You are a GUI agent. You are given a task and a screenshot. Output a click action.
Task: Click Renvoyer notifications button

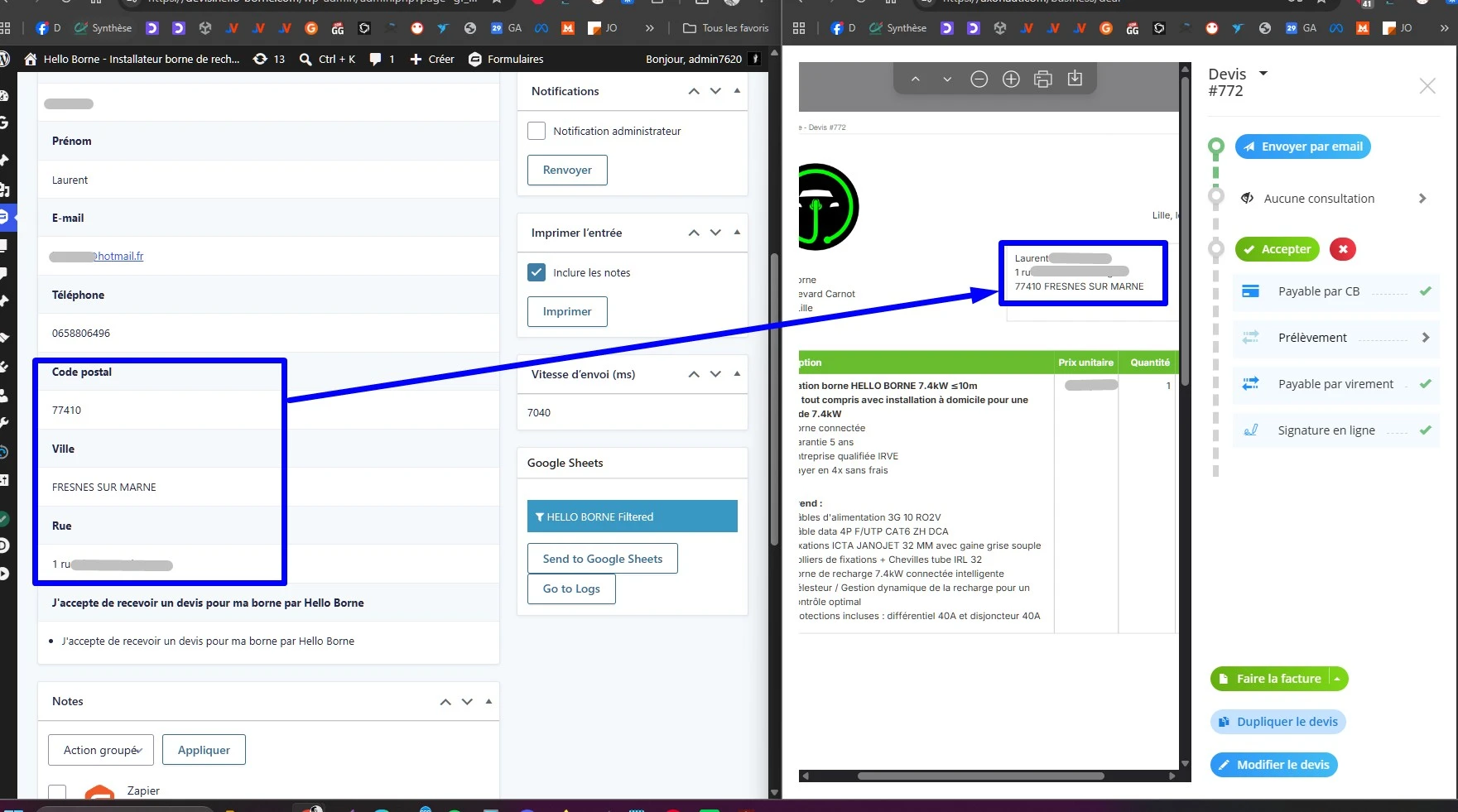pyautogui.click(x=567, y=170)
